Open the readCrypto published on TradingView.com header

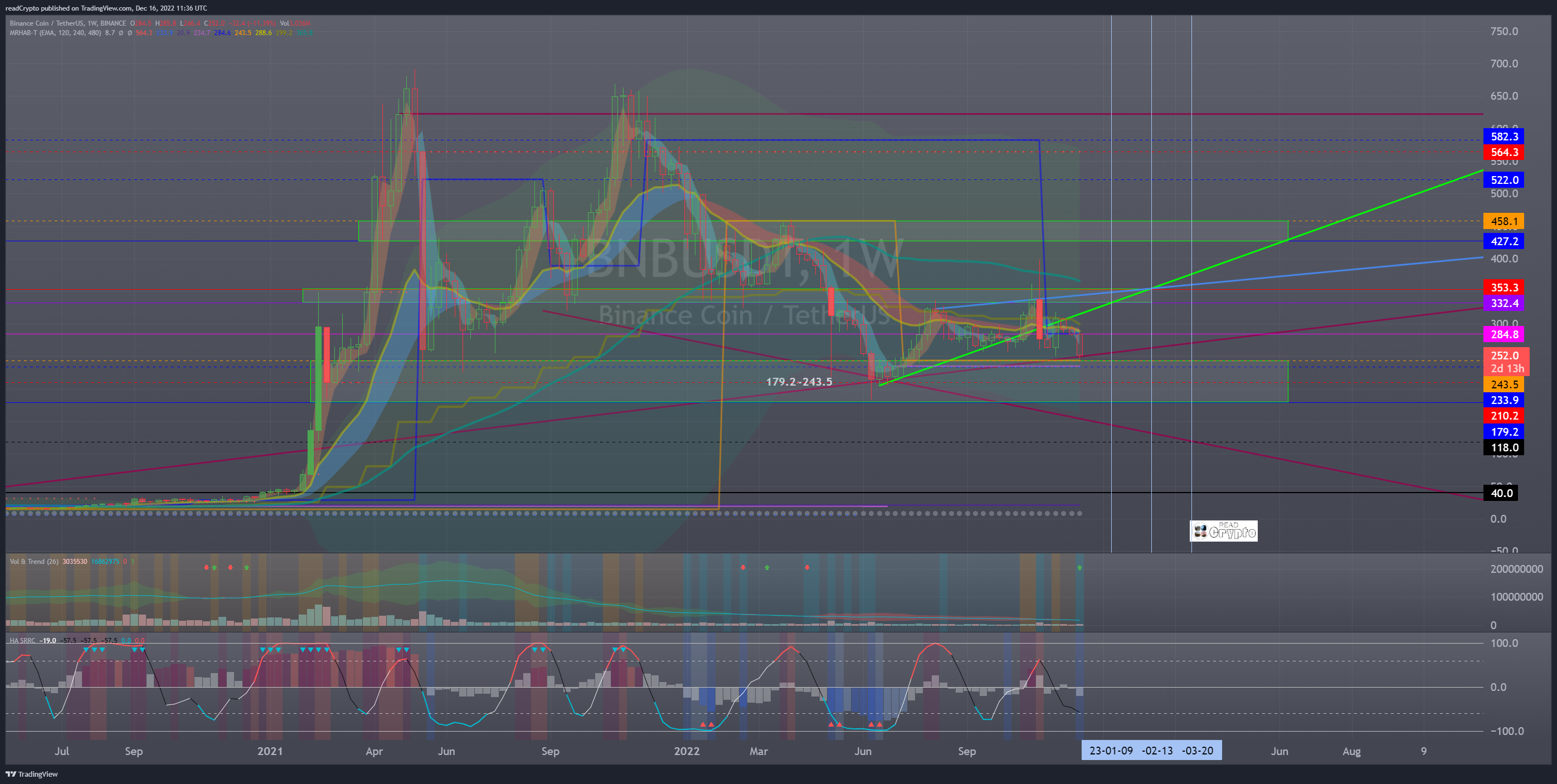click(x=106, y=8)
